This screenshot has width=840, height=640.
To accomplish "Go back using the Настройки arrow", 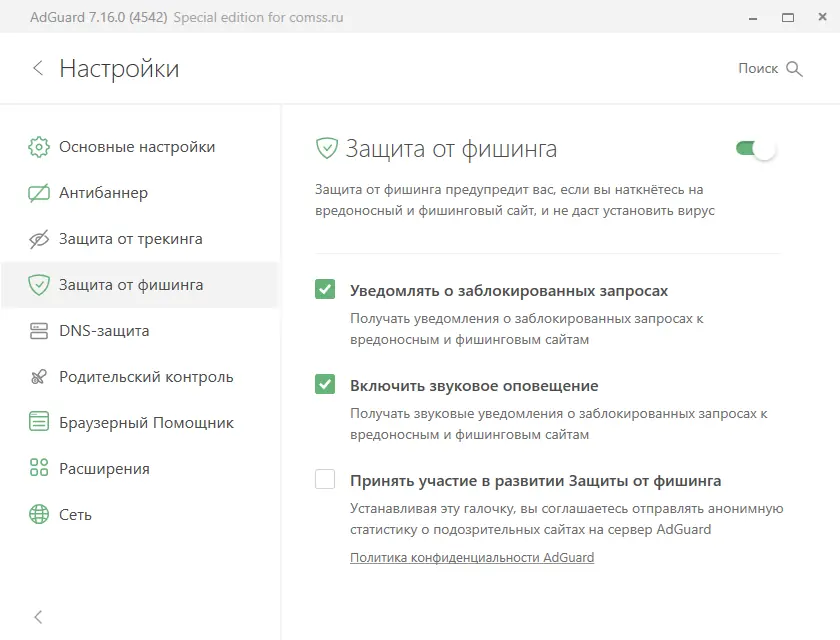I will (37, 68).
